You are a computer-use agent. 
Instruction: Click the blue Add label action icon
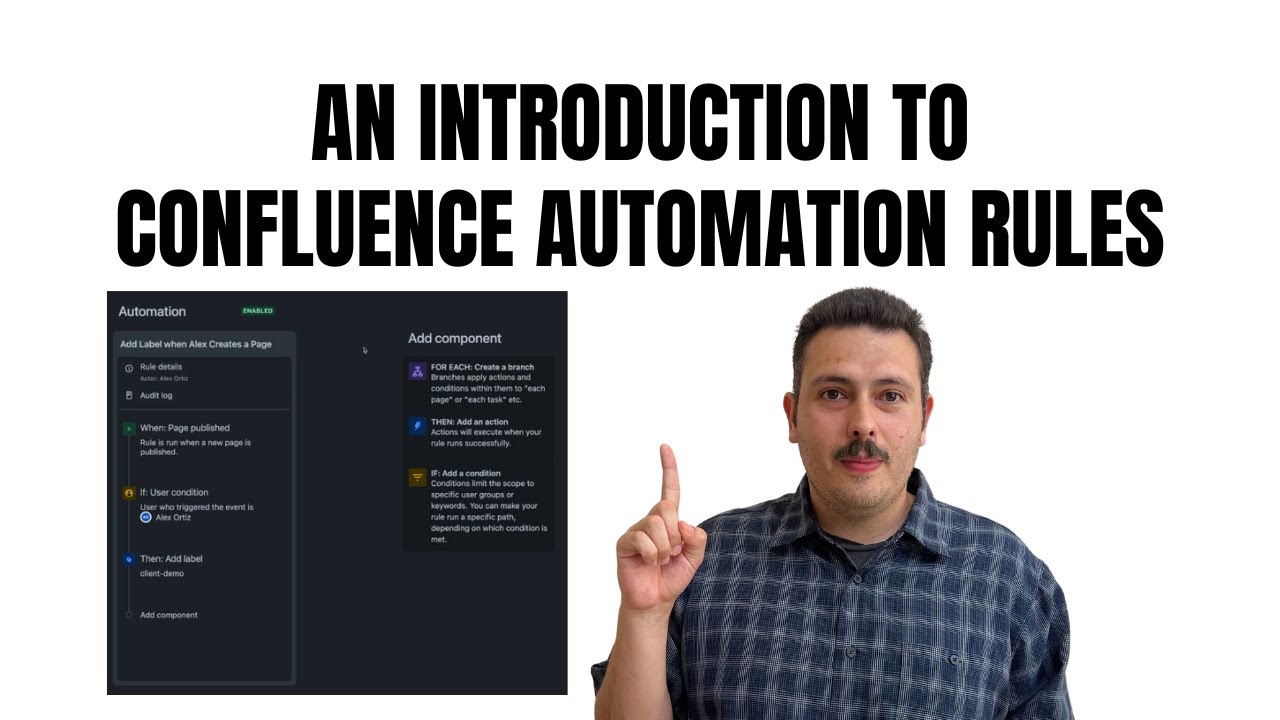coord(129,559)
